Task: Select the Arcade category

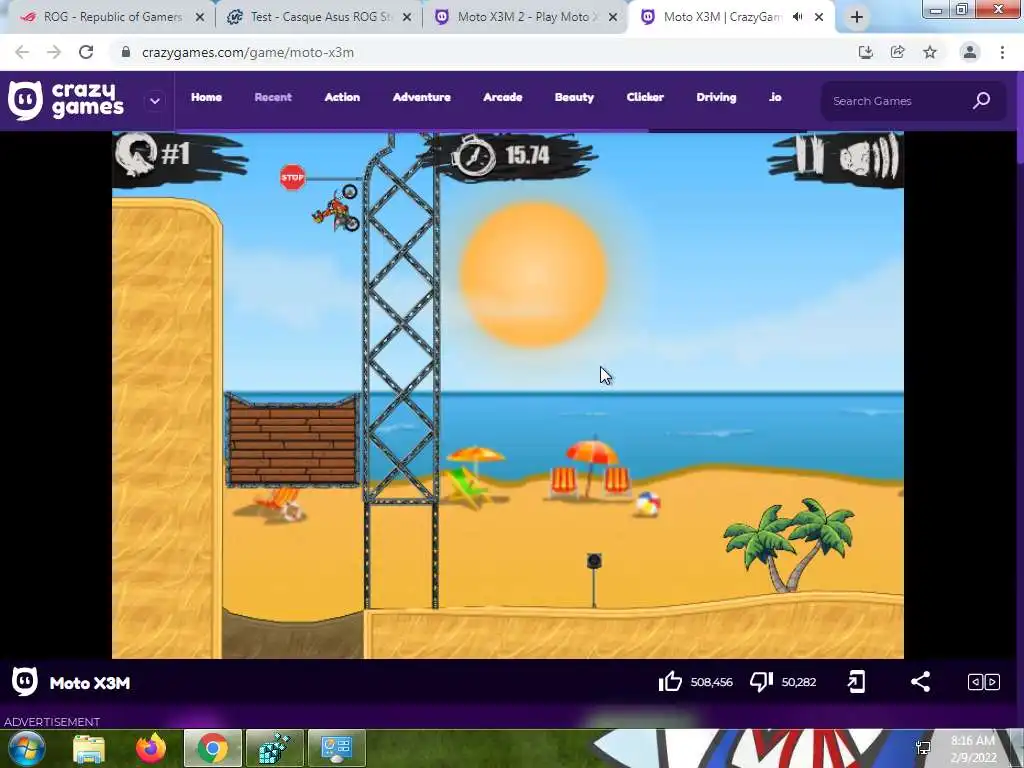Action: [x=503, y=97]
